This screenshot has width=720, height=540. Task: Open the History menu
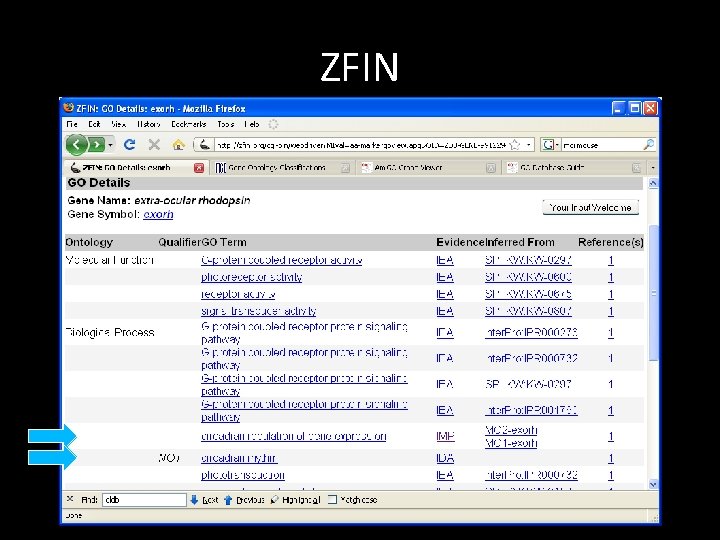click(148, 124)
